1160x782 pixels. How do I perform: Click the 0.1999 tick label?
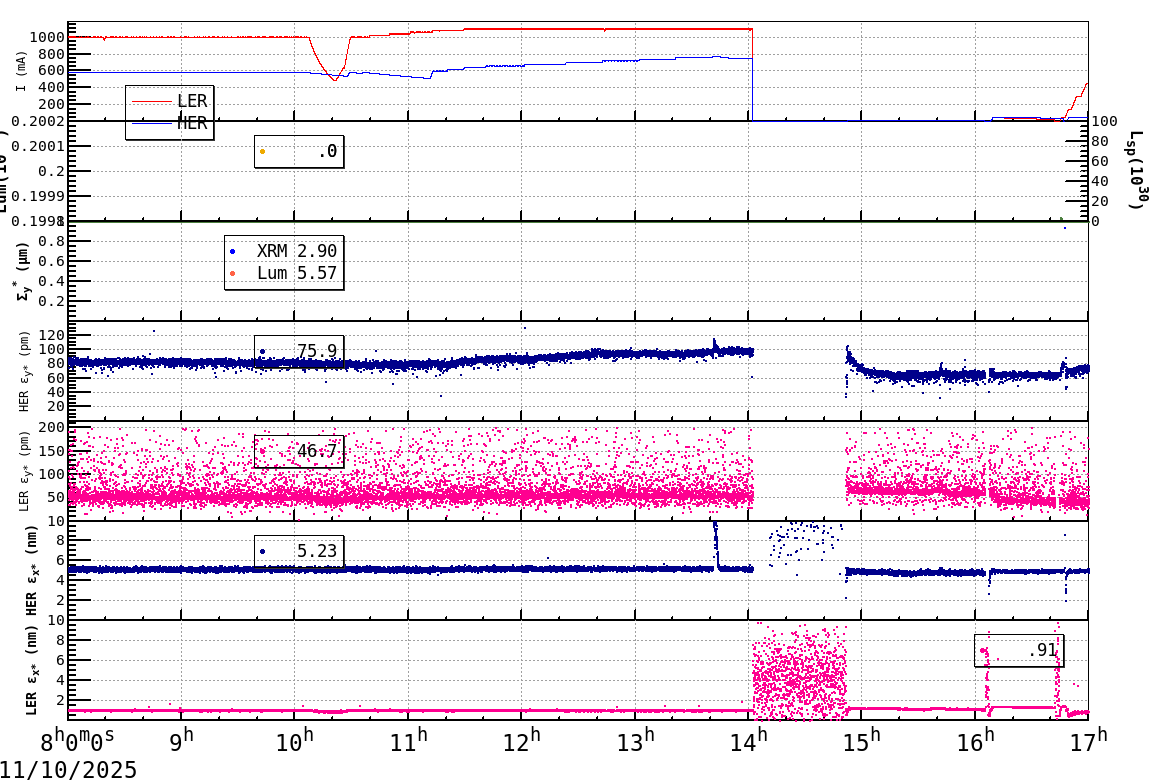click(37, 196)
